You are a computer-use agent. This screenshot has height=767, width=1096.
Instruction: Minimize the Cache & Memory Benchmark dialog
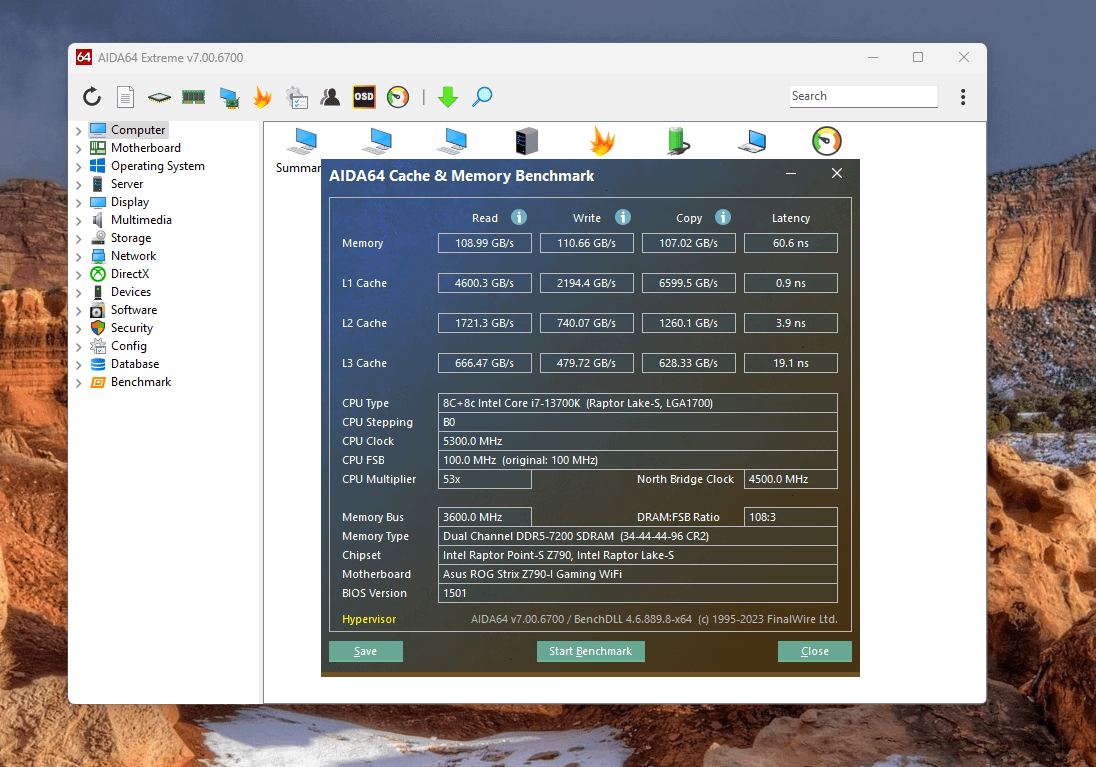(x=791, y=173)
